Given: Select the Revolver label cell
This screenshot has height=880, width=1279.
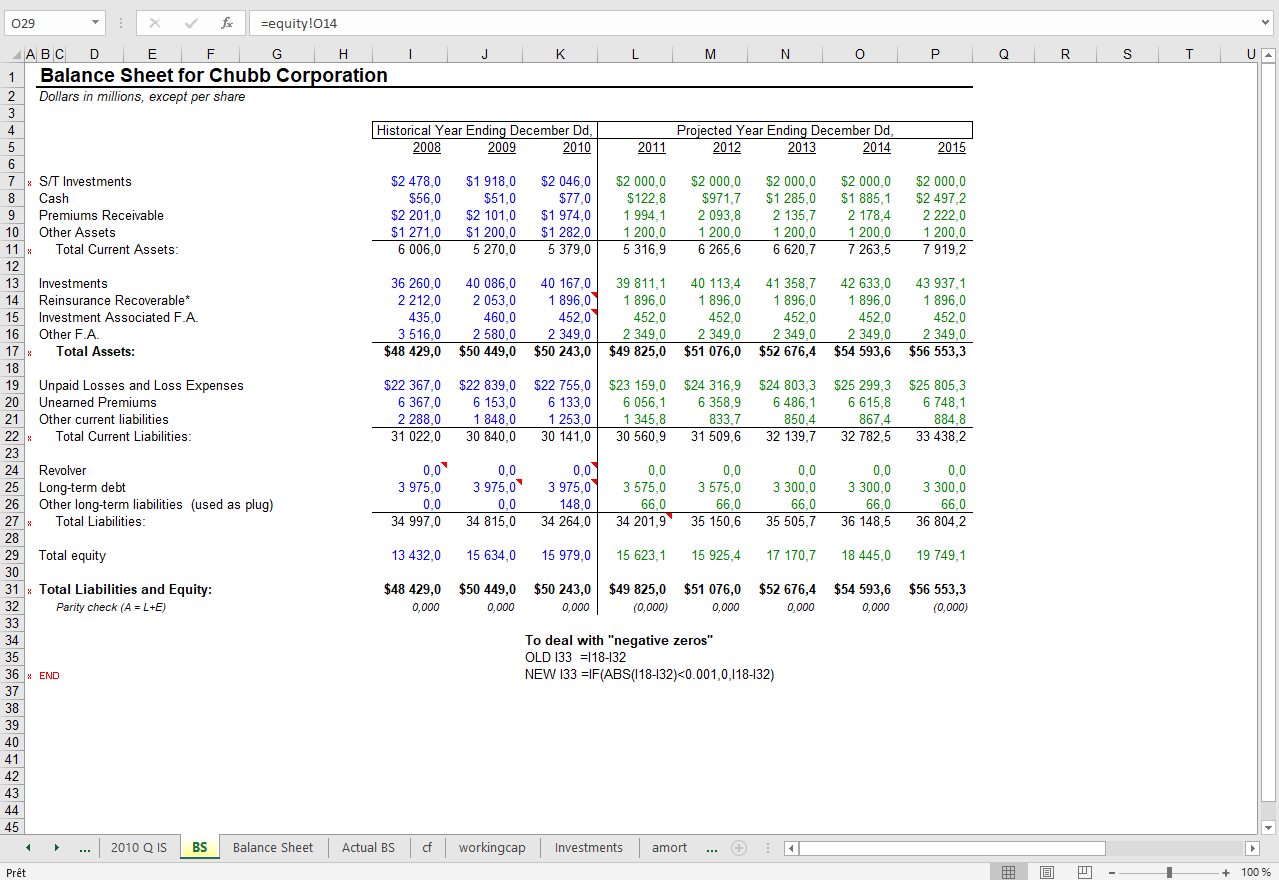Looking at the screenshot, I should [62, 470].
